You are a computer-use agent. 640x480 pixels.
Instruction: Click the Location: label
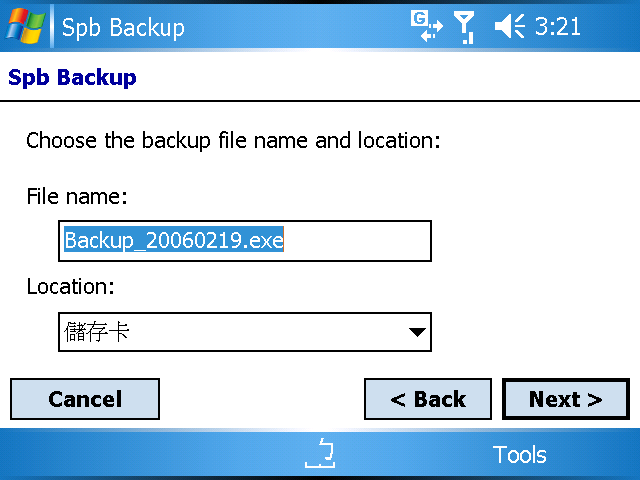(x=70, y=287)
